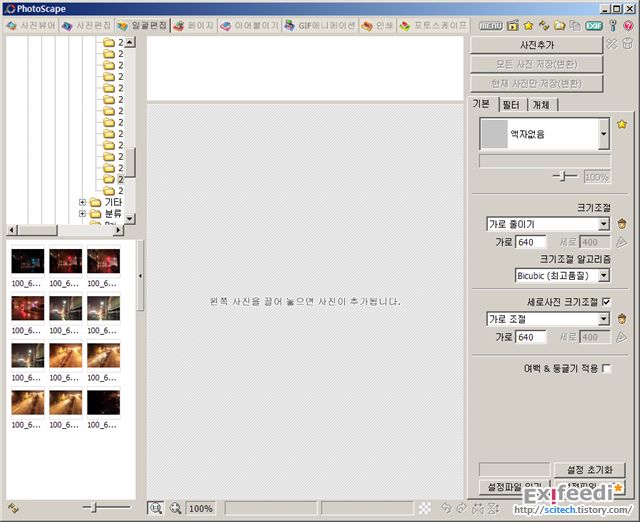Screen dimensions: 640x522
Task: Enable the 여백 & 둥글기 적용 checkbox
Action: (x=607, y=369)
